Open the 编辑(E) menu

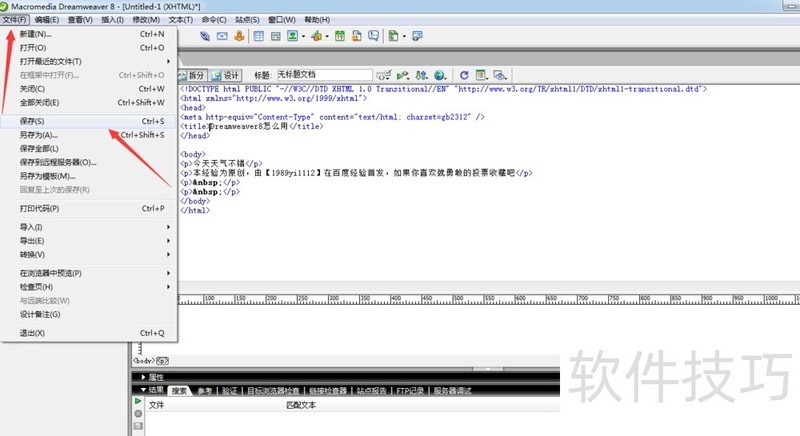pos(47,20)
